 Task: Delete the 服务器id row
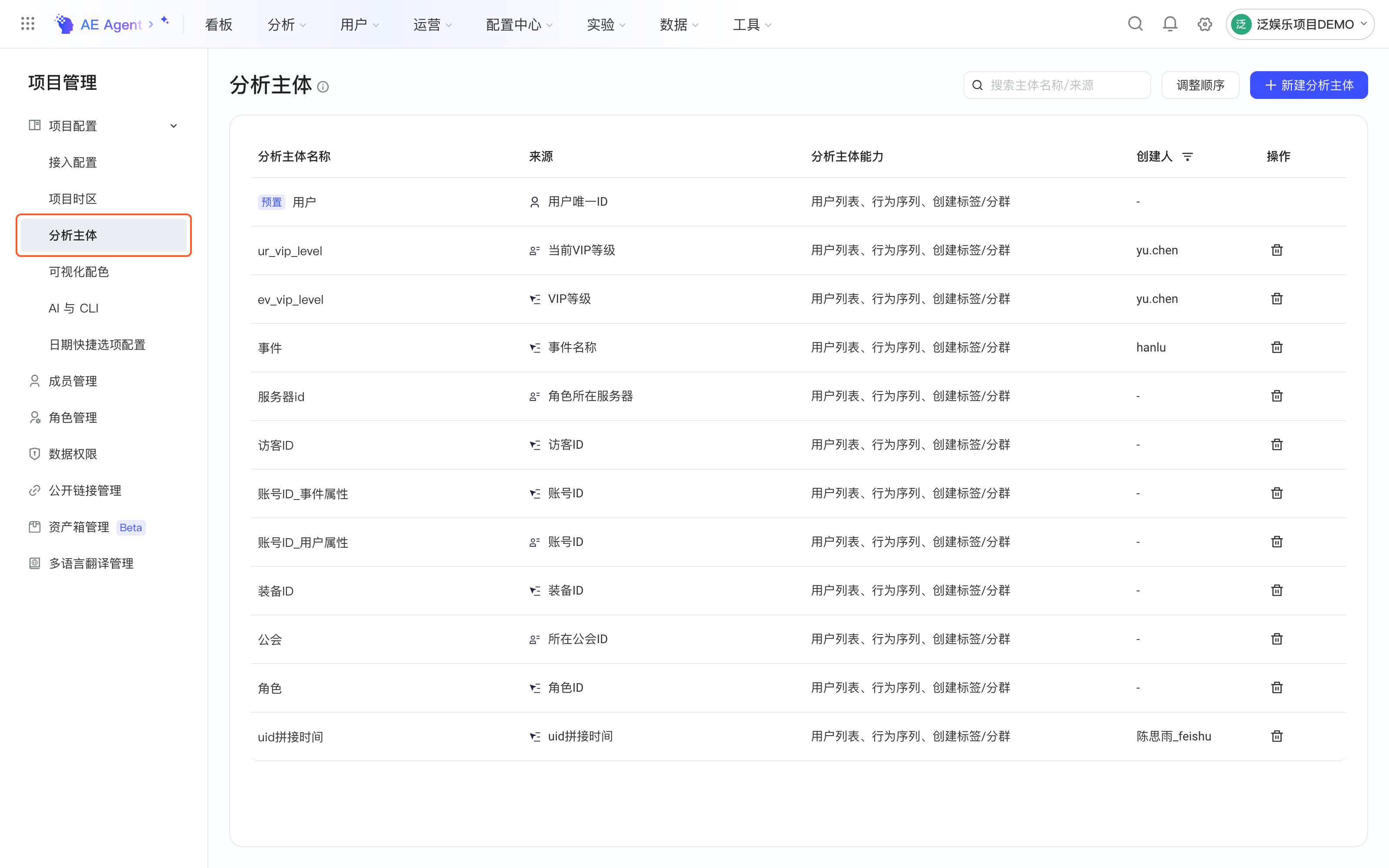click(1277, 396)
